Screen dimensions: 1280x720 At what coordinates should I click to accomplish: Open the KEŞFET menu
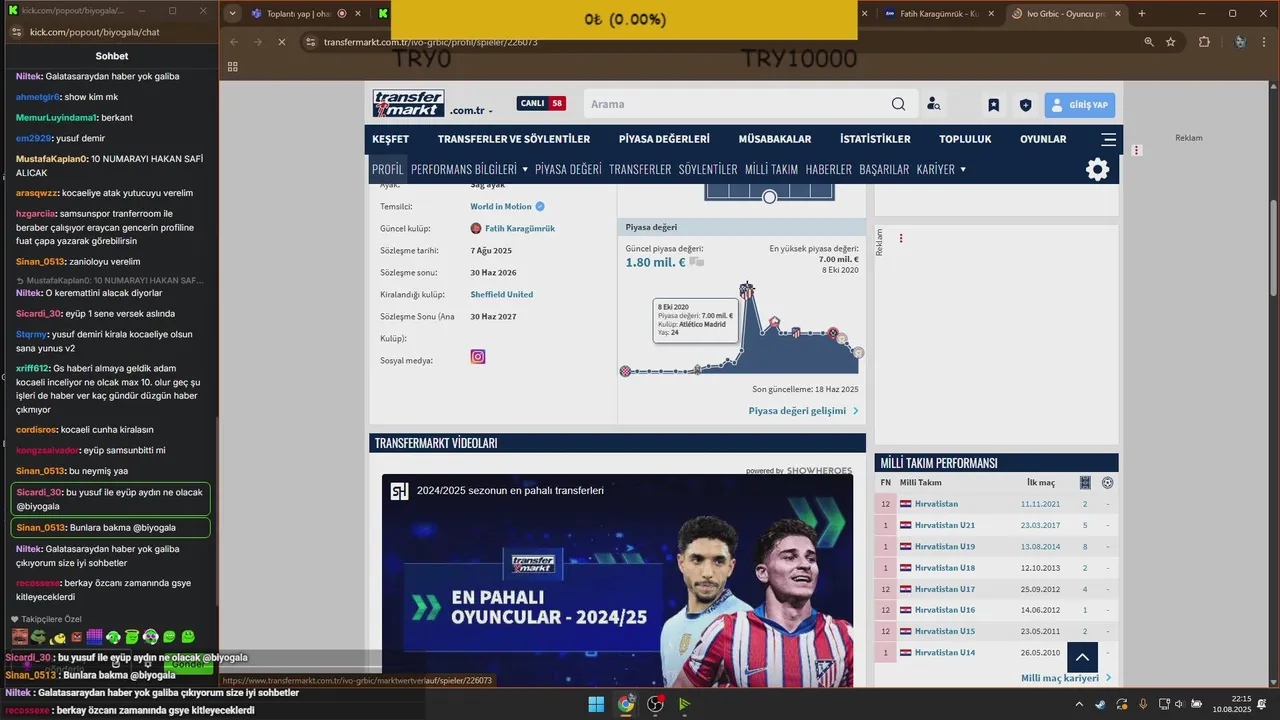(391, 139)
